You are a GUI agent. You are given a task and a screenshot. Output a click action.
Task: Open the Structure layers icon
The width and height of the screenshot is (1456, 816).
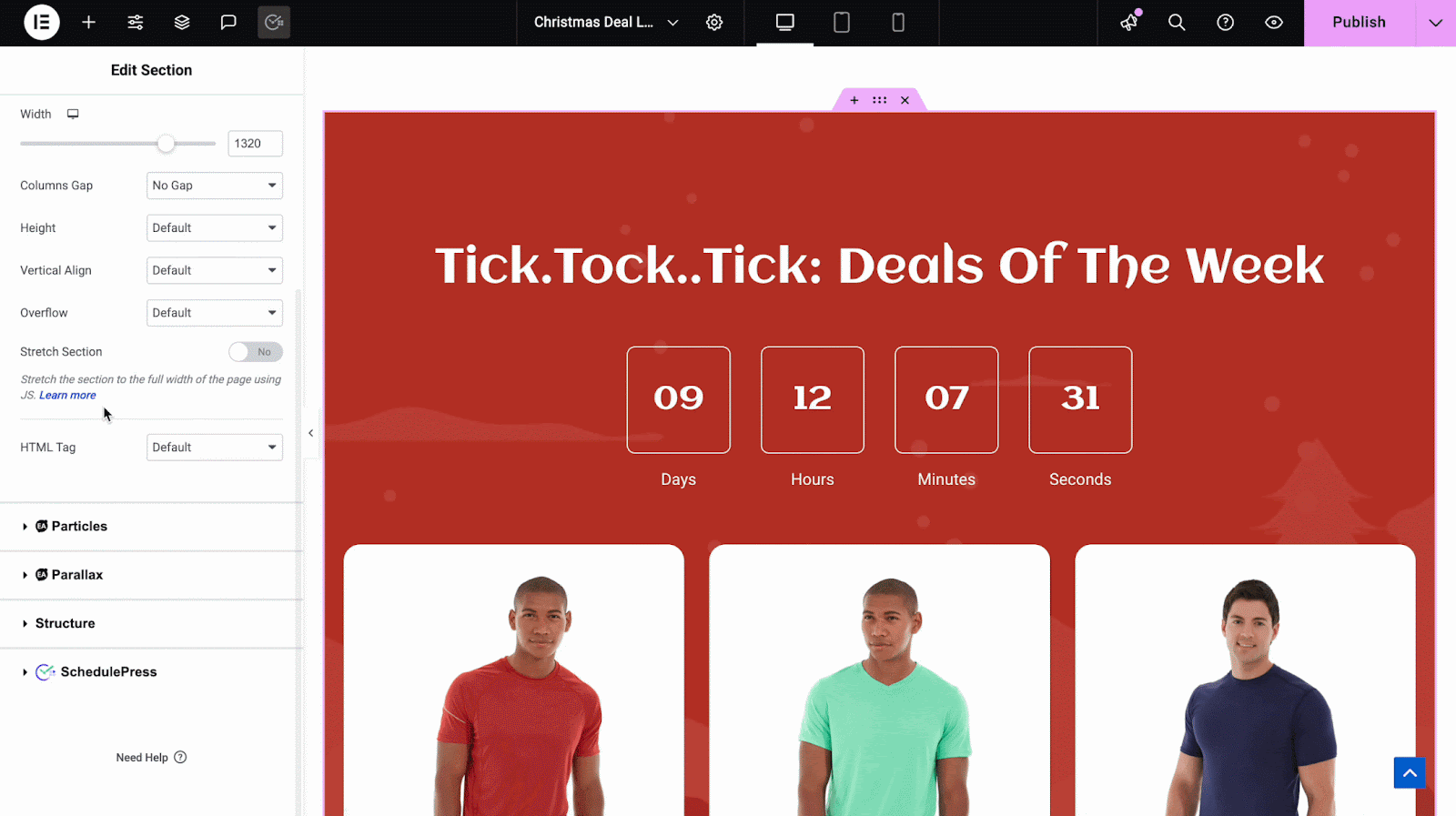182,22
